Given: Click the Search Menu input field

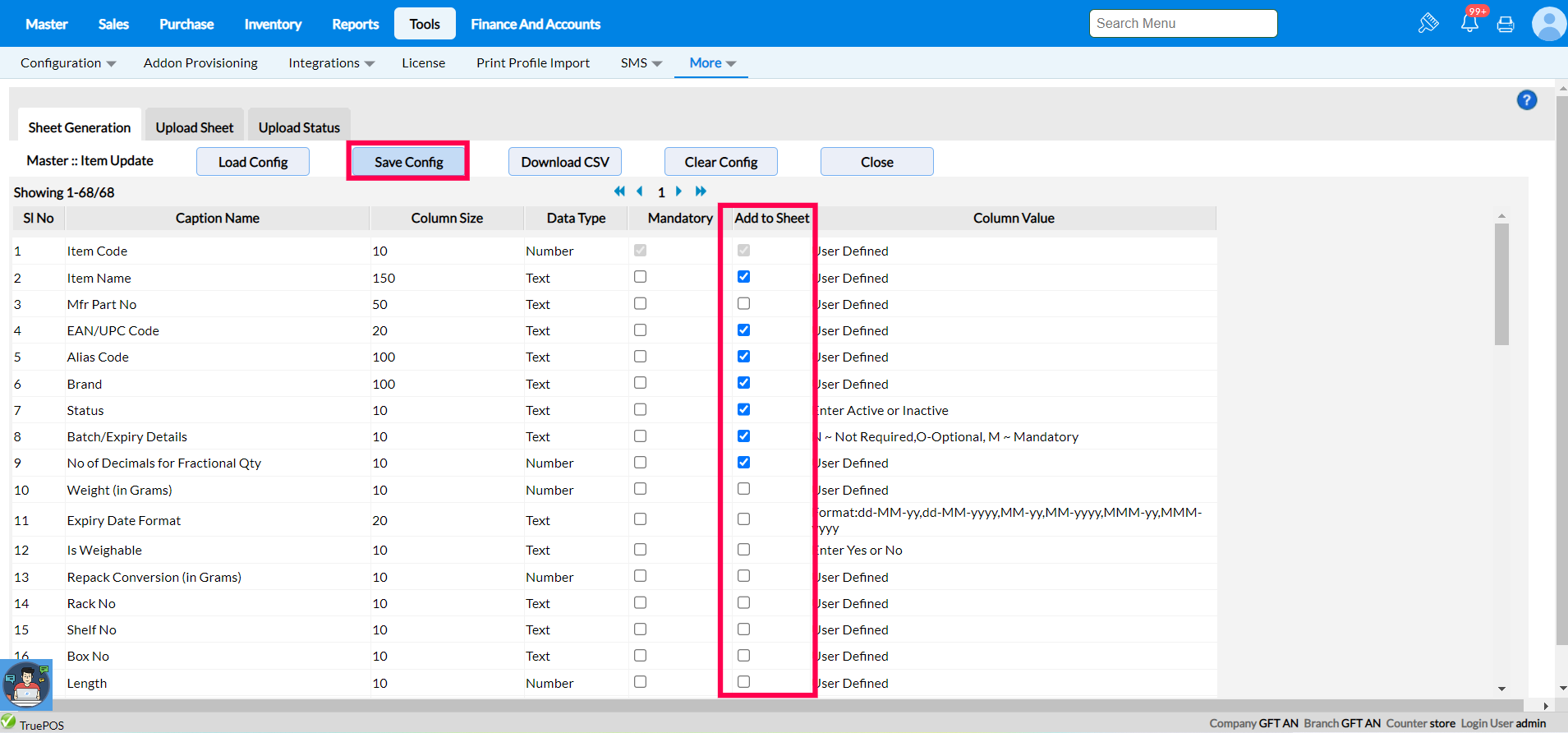Looking at the screenshot, I should pyautogui.click(x=1183, y=24).
